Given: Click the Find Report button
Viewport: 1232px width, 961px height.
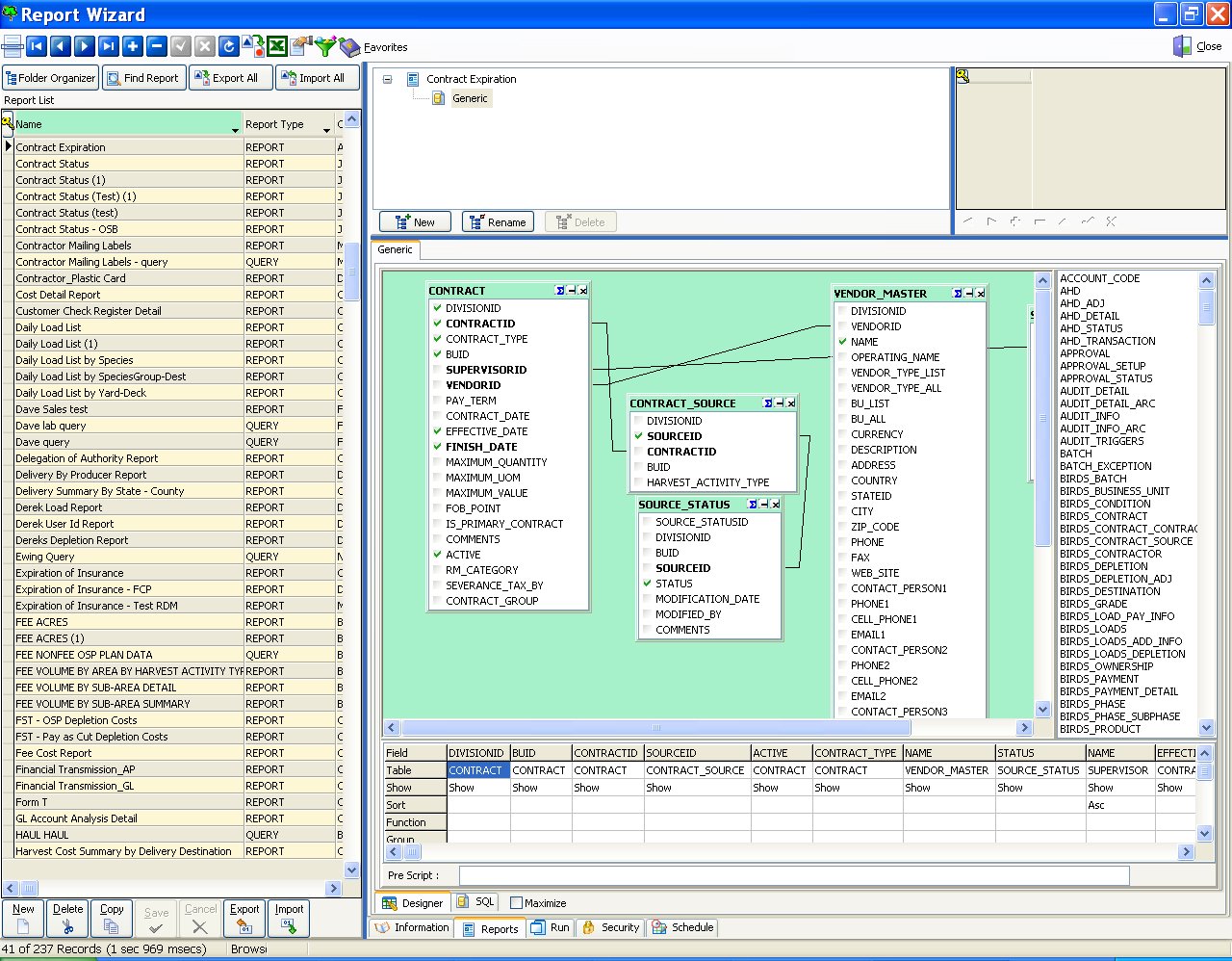Looking at the screenshot, I should [x=142, y=78].
